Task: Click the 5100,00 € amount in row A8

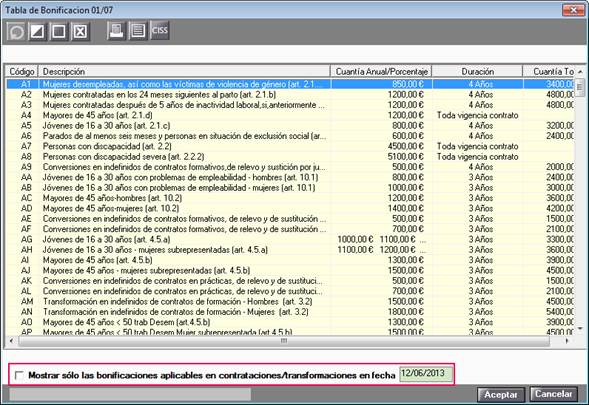Action: point(405,157)
